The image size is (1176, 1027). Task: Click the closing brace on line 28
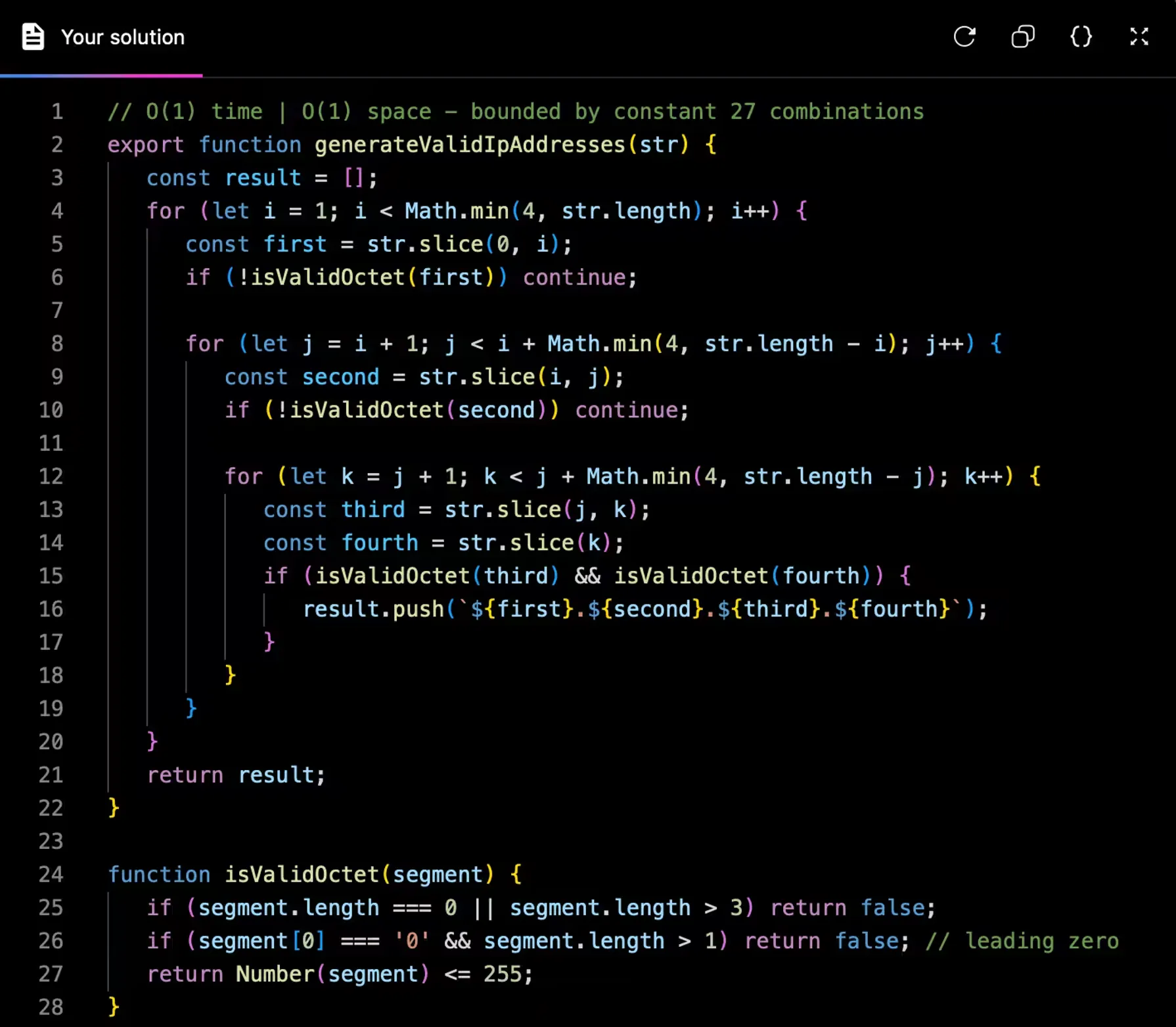[114, 1007]
